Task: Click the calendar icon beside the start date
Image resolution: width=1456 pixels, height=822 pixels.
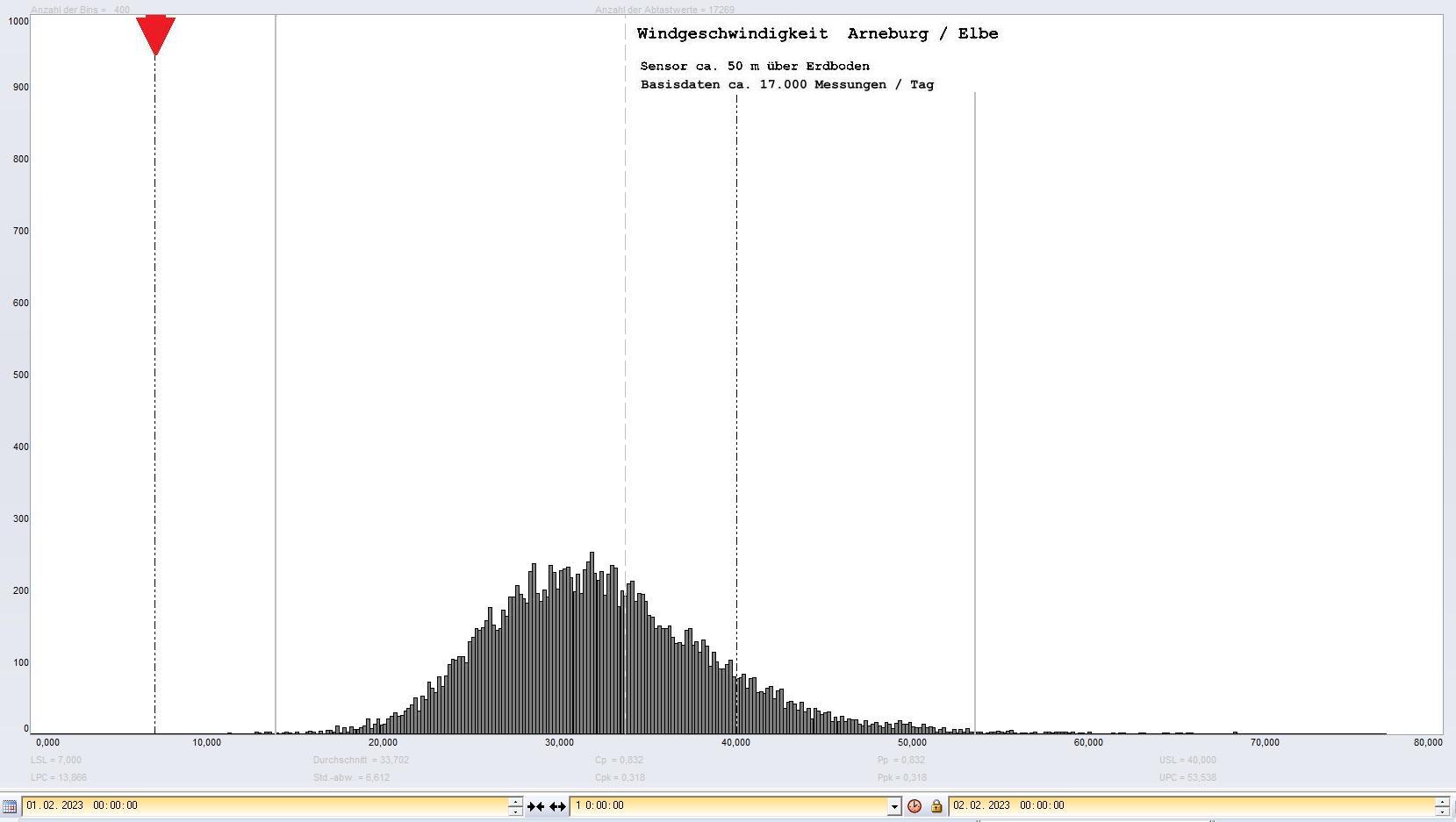Action: click(10, 806)
